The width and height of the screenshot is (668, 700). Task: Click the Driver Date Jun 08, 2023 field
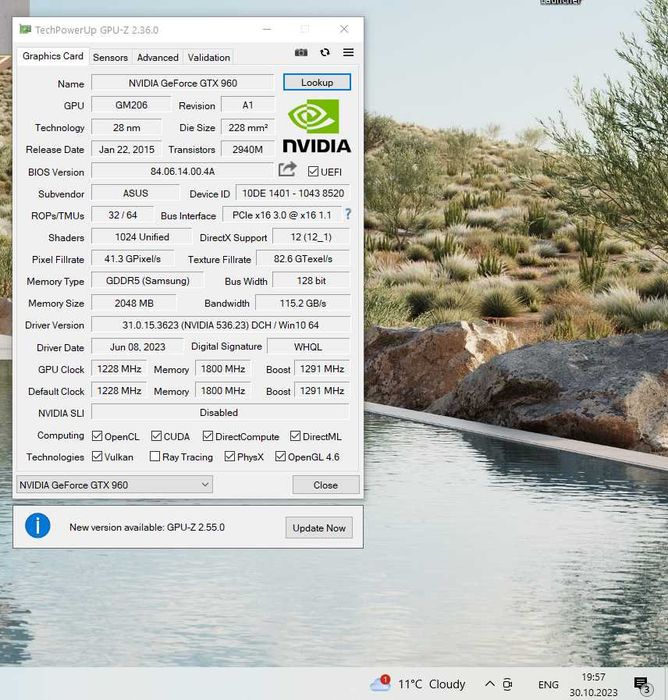[x=138, y=346]
